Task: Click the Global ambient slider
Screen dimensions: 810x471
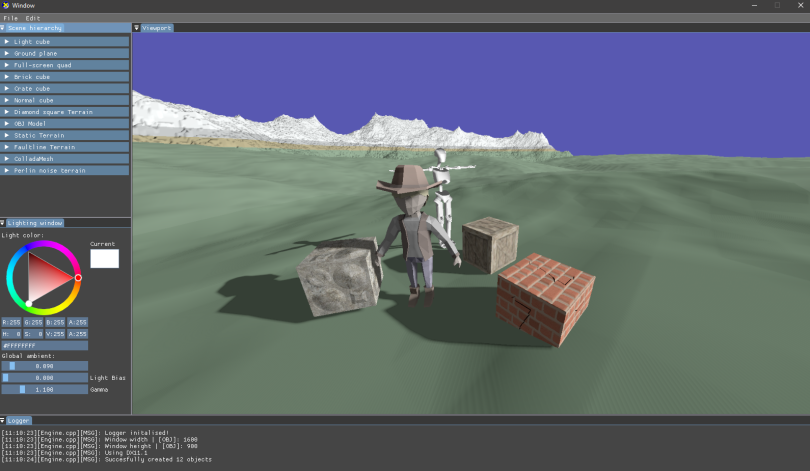Action: pos(44,366)
